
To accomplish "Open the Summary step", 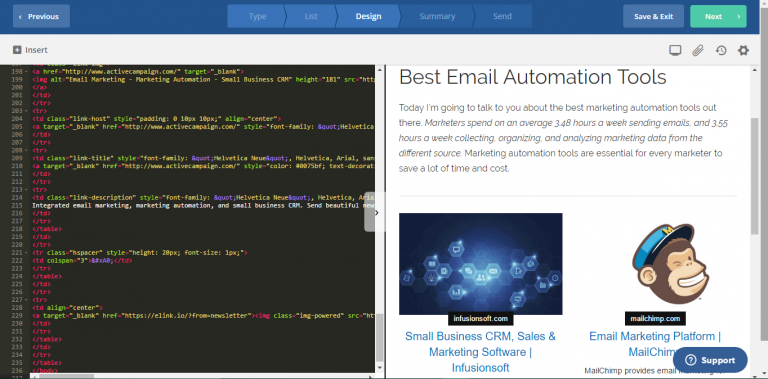I will pyautogui.click(x=437, y=16).
